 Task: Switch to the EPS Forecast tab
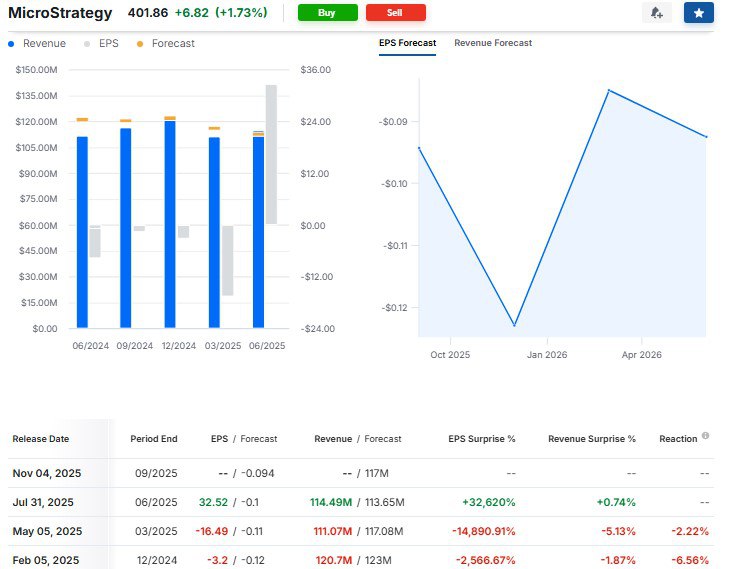[x=407, y=43]
